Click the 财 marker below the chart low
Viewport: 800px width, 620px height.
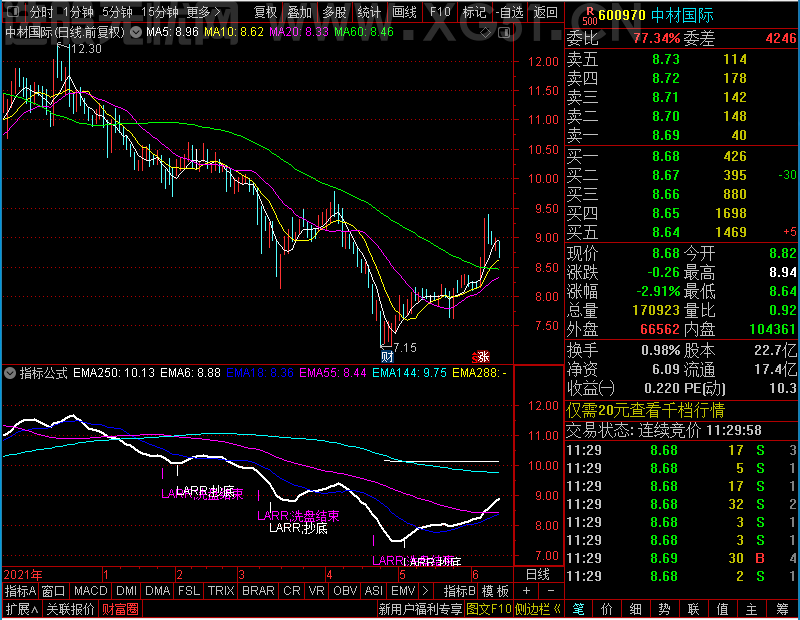point(387,356)
